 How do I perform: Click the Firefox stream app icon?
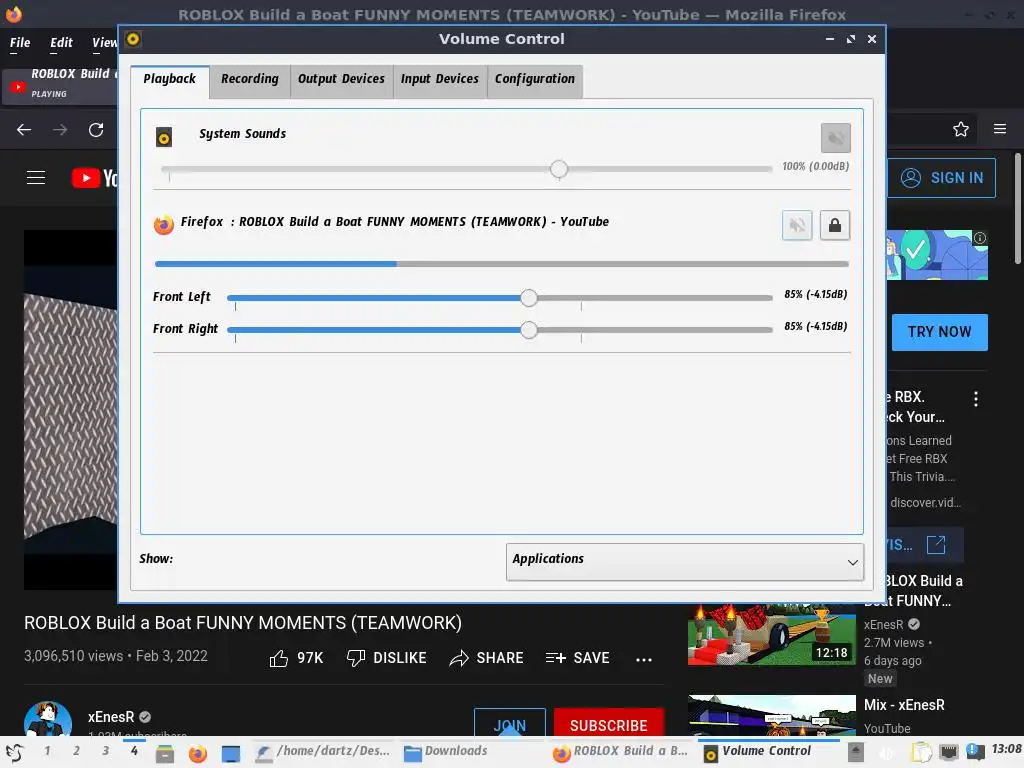pos(163,225)
